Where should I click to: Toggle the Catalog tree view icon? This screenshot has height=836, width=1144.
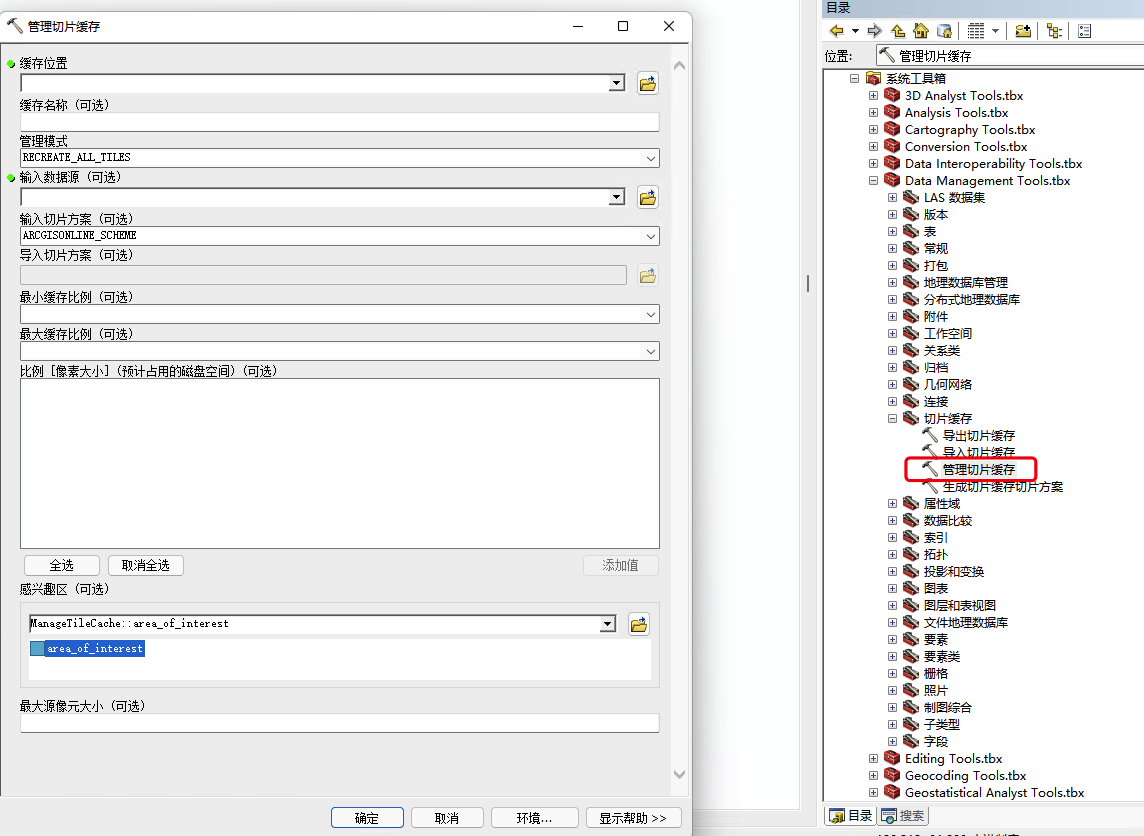[x=1054, y=31]
